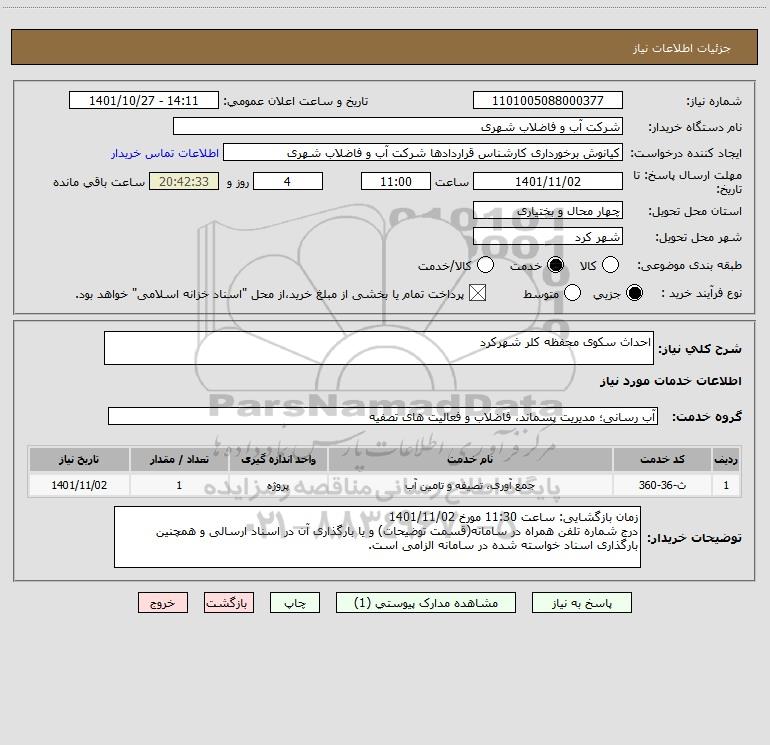Select the جزیی purchase type radio
The width and height of the screenshot is (770, 745).
634,293
